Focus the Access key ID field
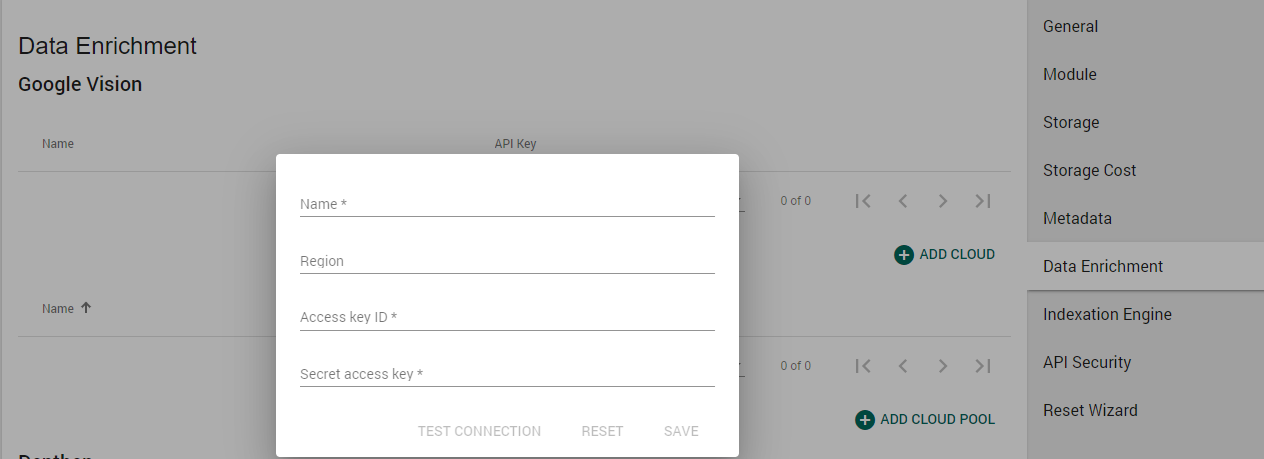Viewport: 1264px width, 459px height. (x=507, y=318)
